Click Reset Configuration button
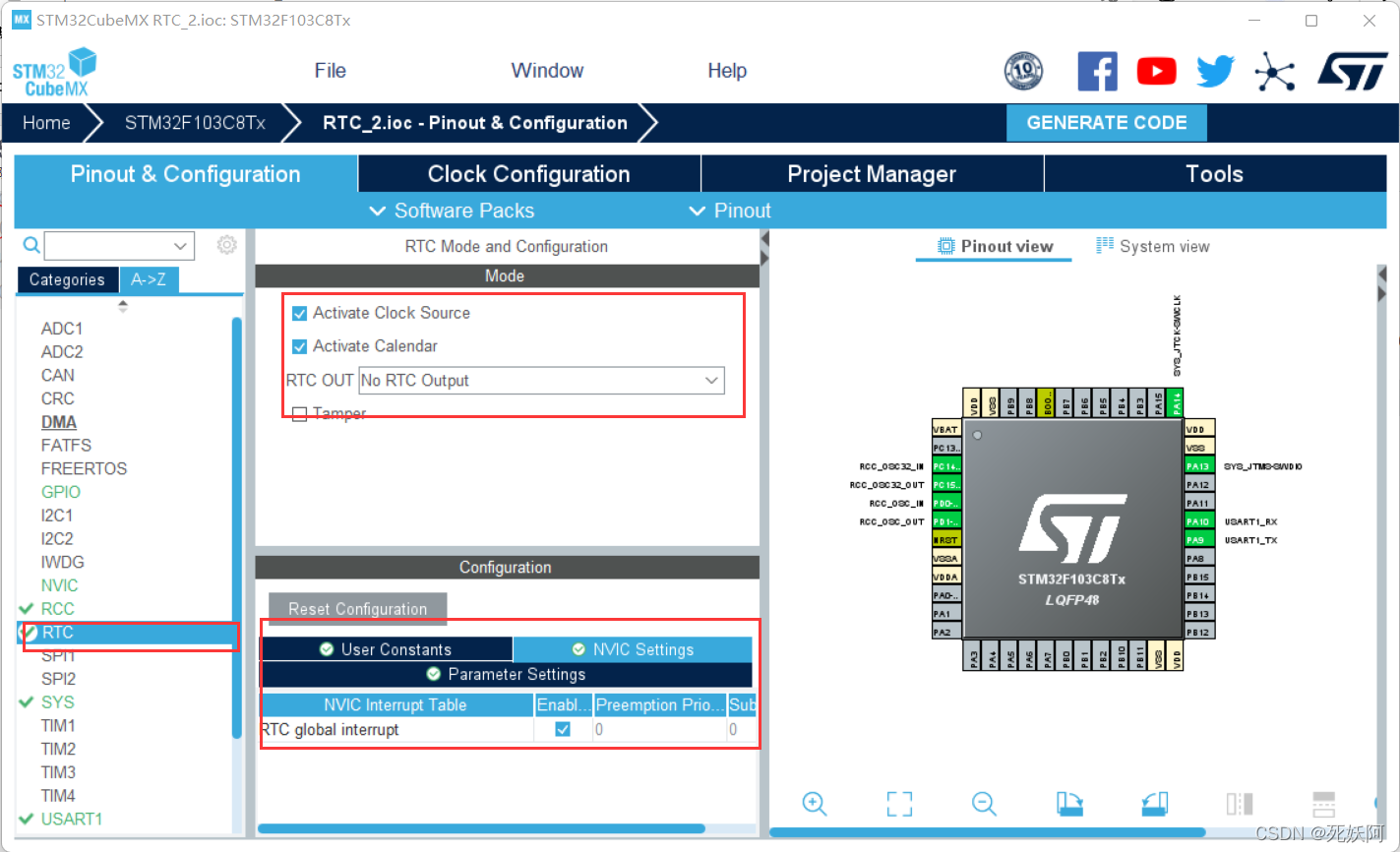Viewport: 1400px width, 852px height. (358, 609)
